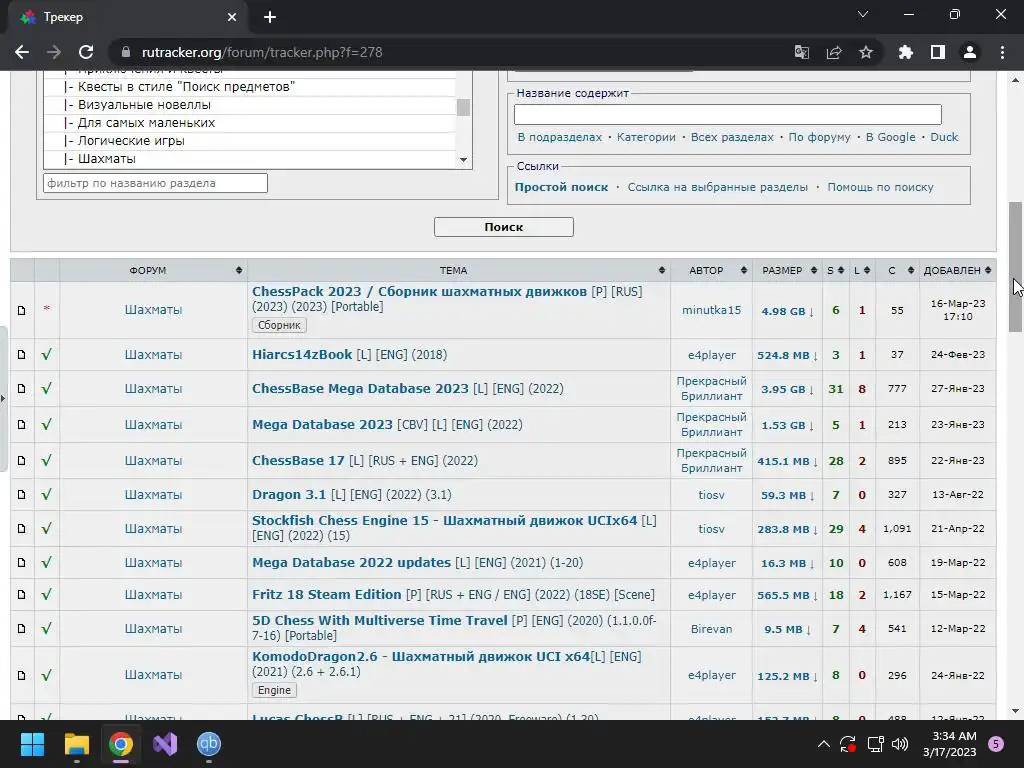Open qBittorrent from taskbar
The image size is (1024, 768).
click(209, 744)
